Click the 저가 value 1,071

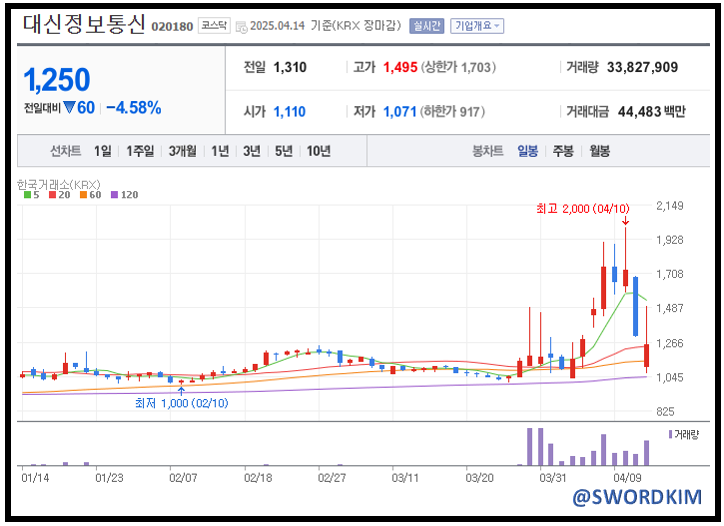[400, 112]
